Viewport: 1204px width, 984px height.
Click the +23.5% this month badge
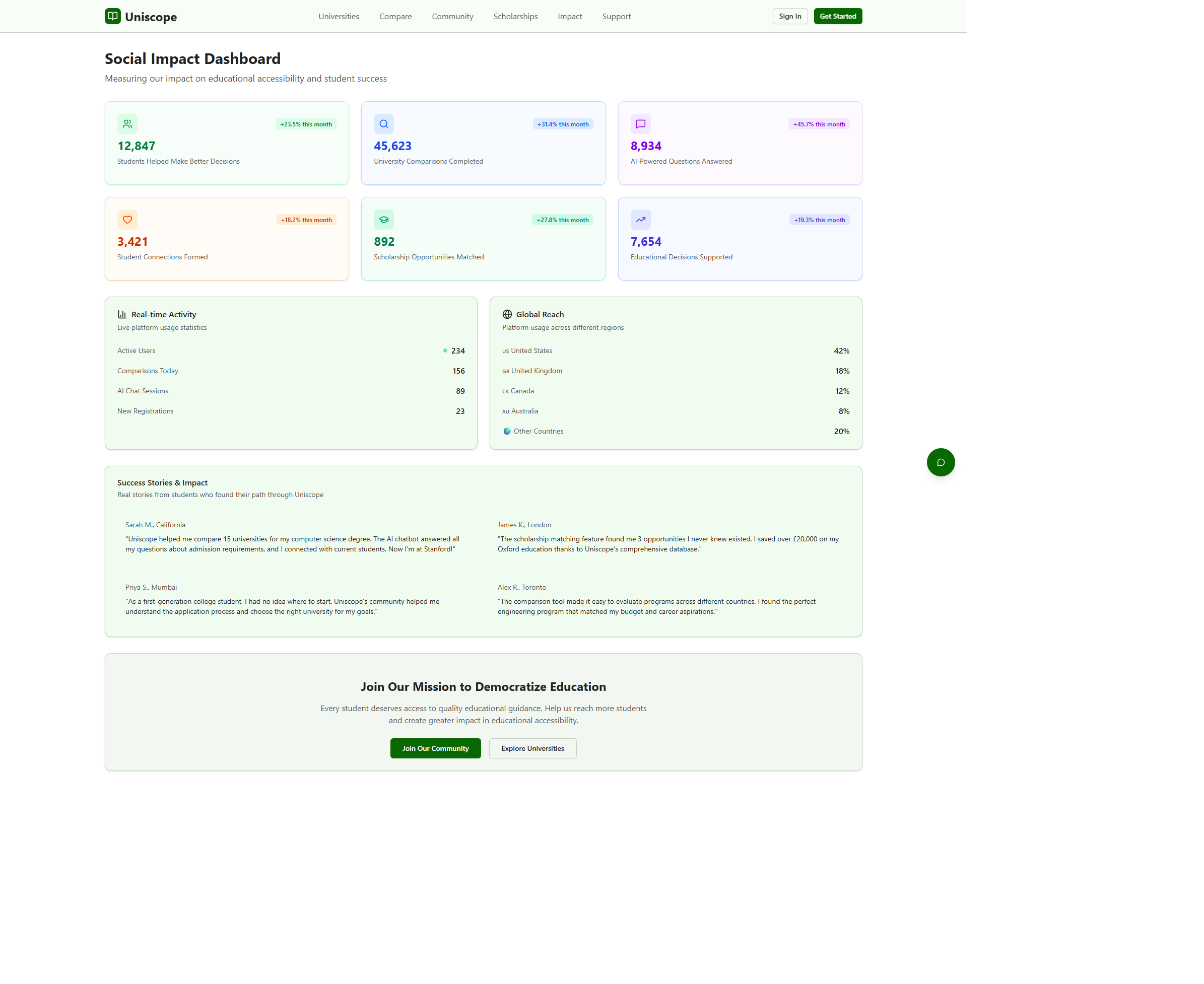[306, 124]
